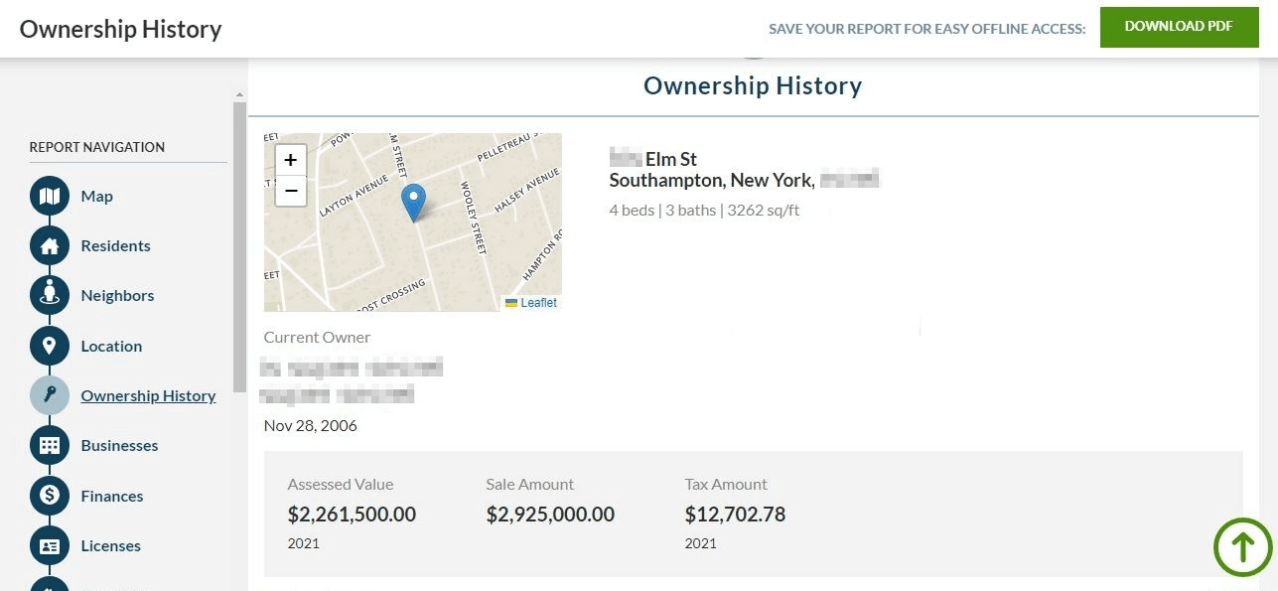Open the Leaflet attribution link
This screenshot has width=1278, height=591.
(x=538, y=303)
